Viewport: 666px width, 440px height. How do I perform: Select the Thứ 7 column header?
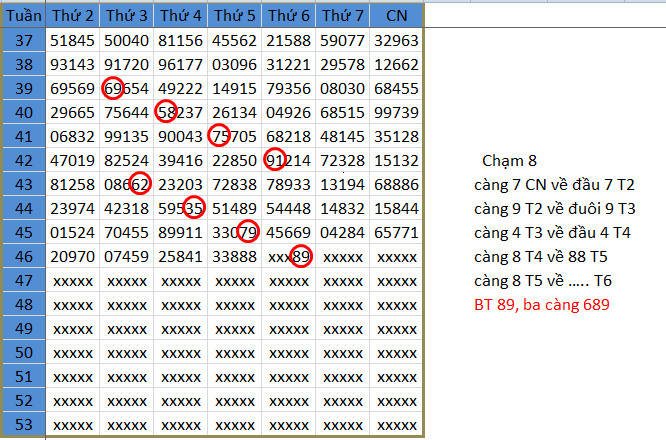click(342, 16)
